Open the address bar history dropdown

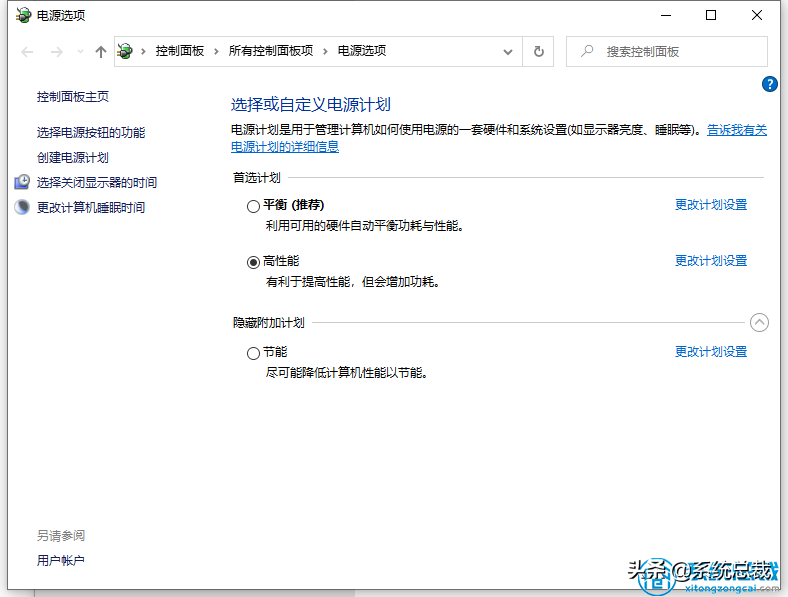coord(509,51)
